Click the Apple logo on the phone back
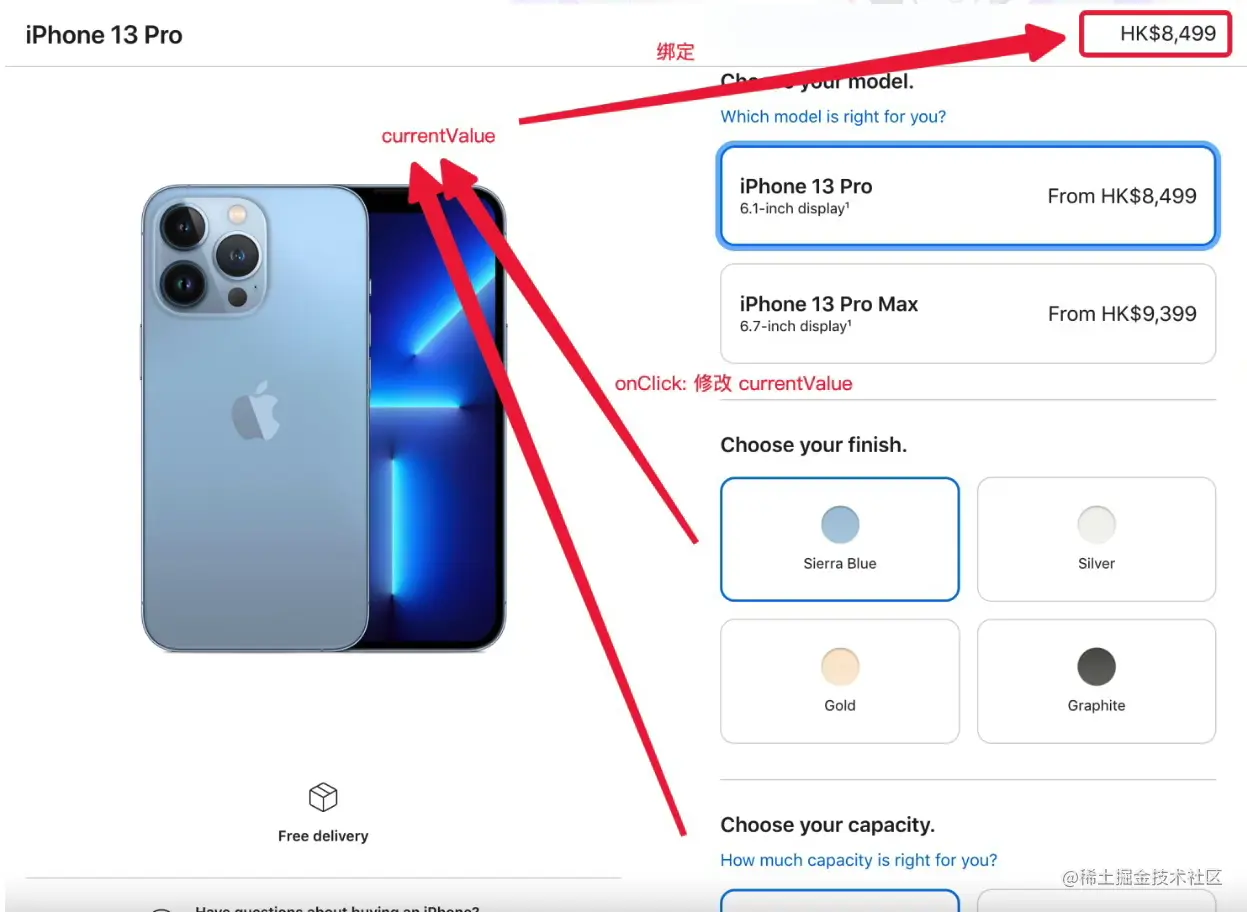Image resolution: width=1247 pixels, height=912 pixels. [256, 410]
